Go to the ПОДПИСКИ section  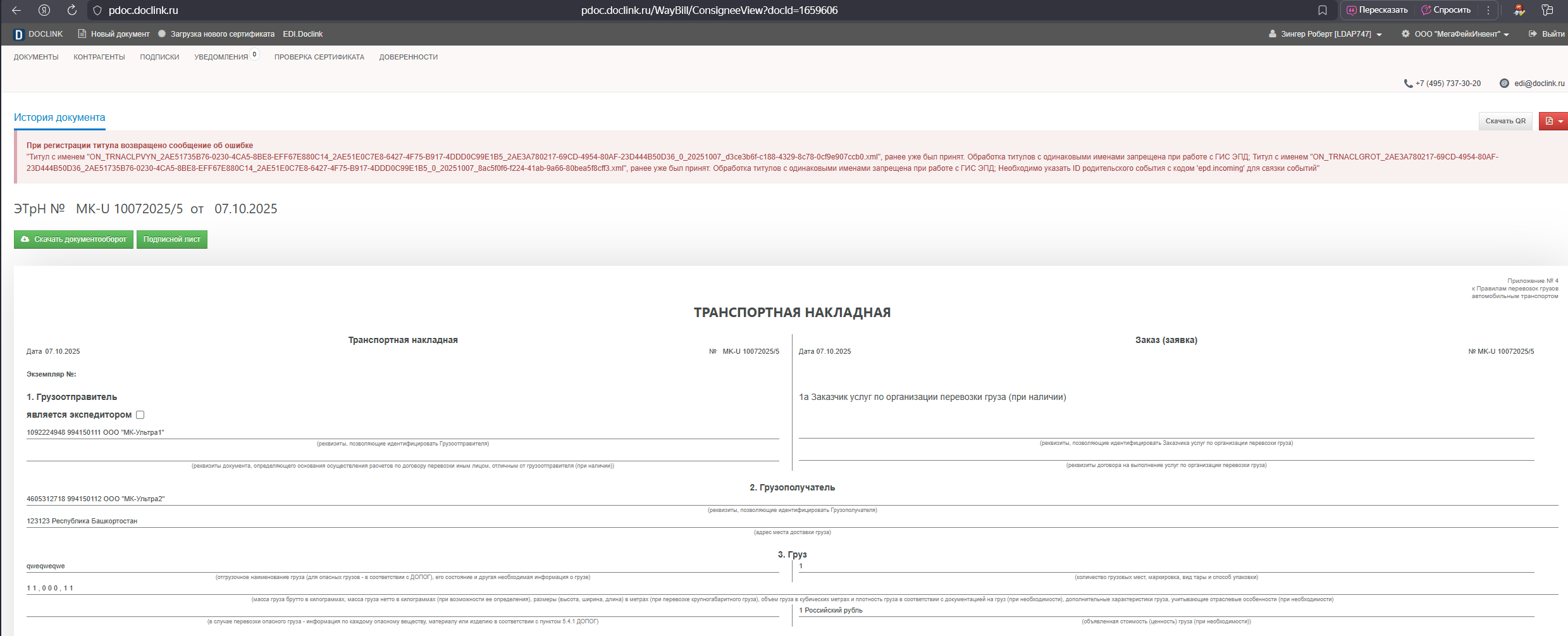pyautogui.click(x=159, y=57)
